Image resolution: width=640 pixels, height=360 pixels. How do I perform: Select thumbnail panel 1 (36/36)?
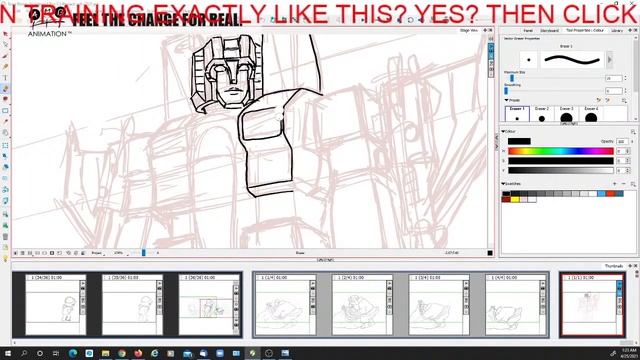209,304
